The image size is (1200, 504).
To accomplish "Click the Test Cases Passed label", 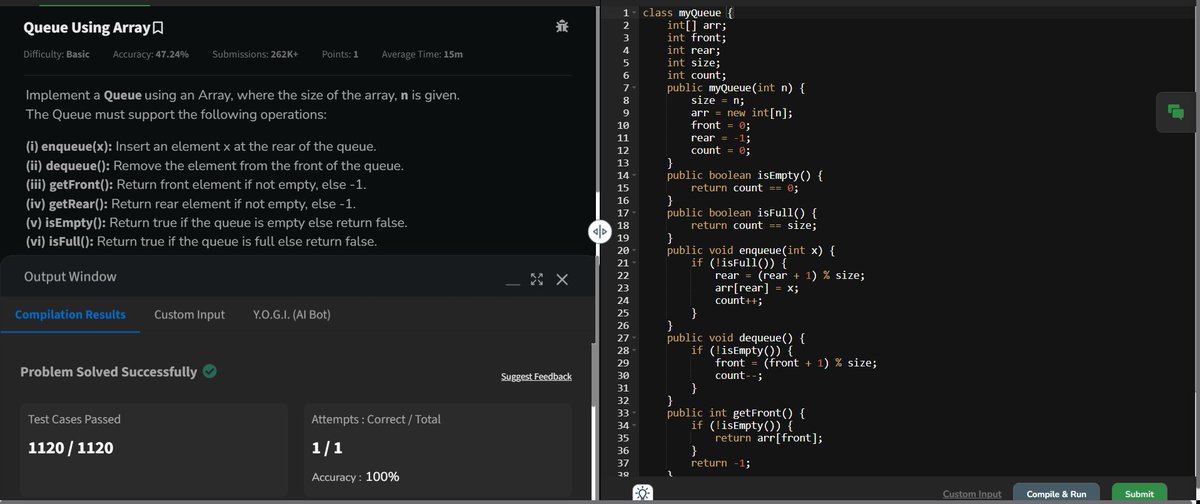I will (x=75, y=419).
